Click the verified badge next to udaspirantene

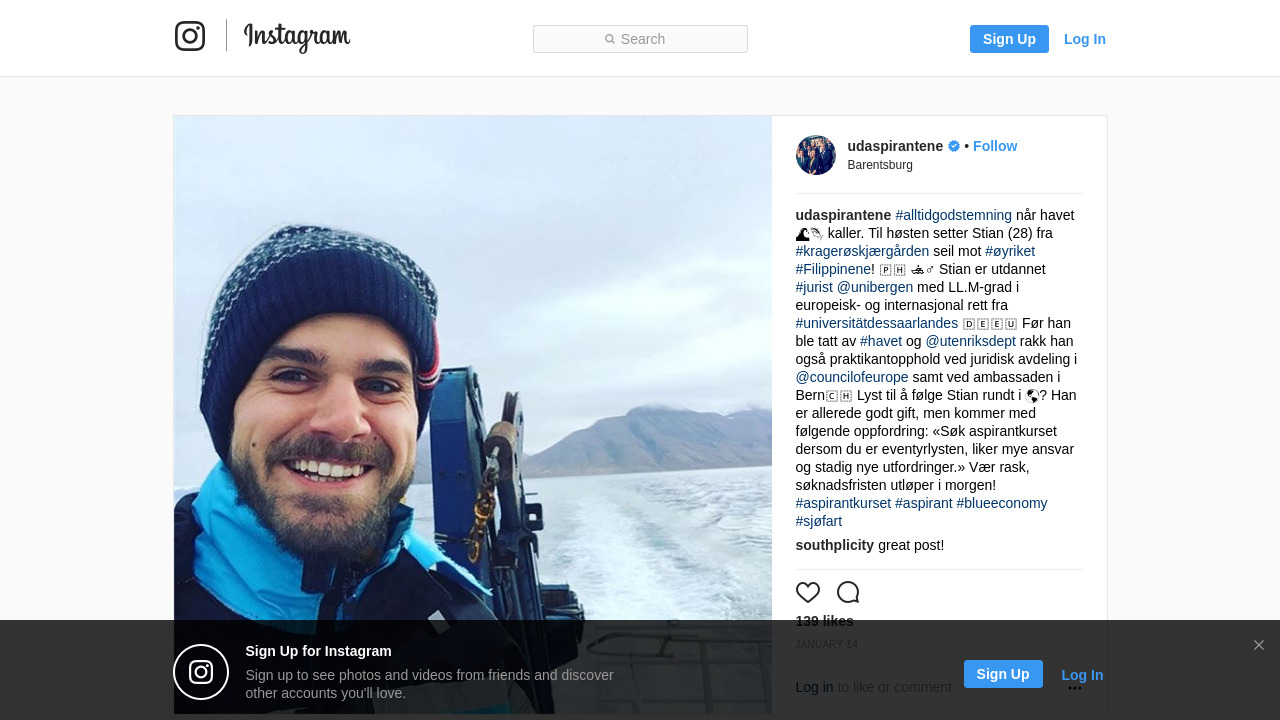pos(954,146)
